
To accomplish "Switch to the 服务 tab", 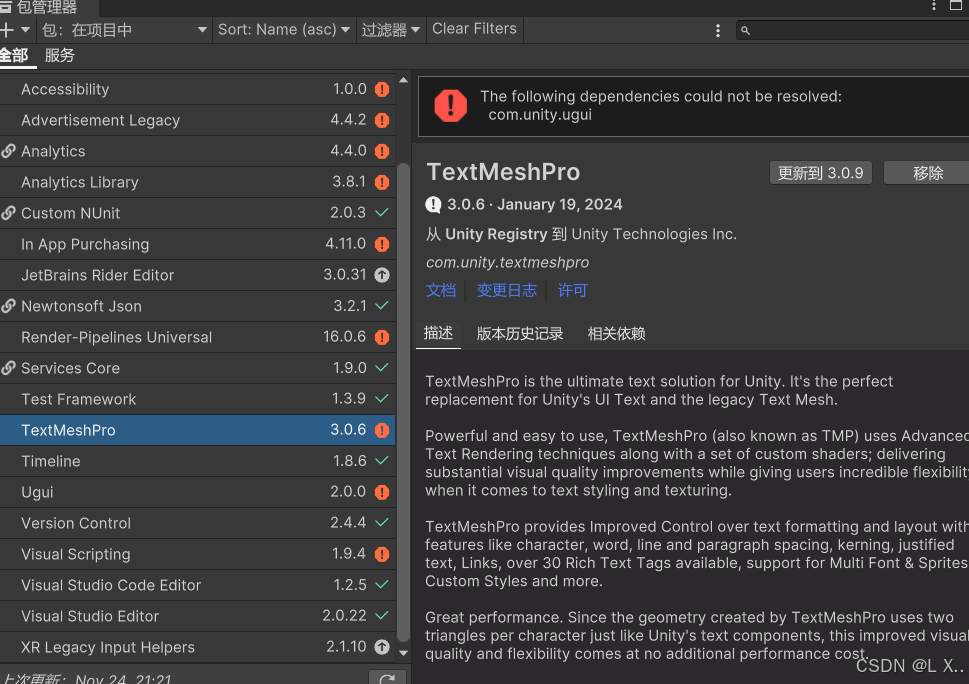I will tap(60, 56).
